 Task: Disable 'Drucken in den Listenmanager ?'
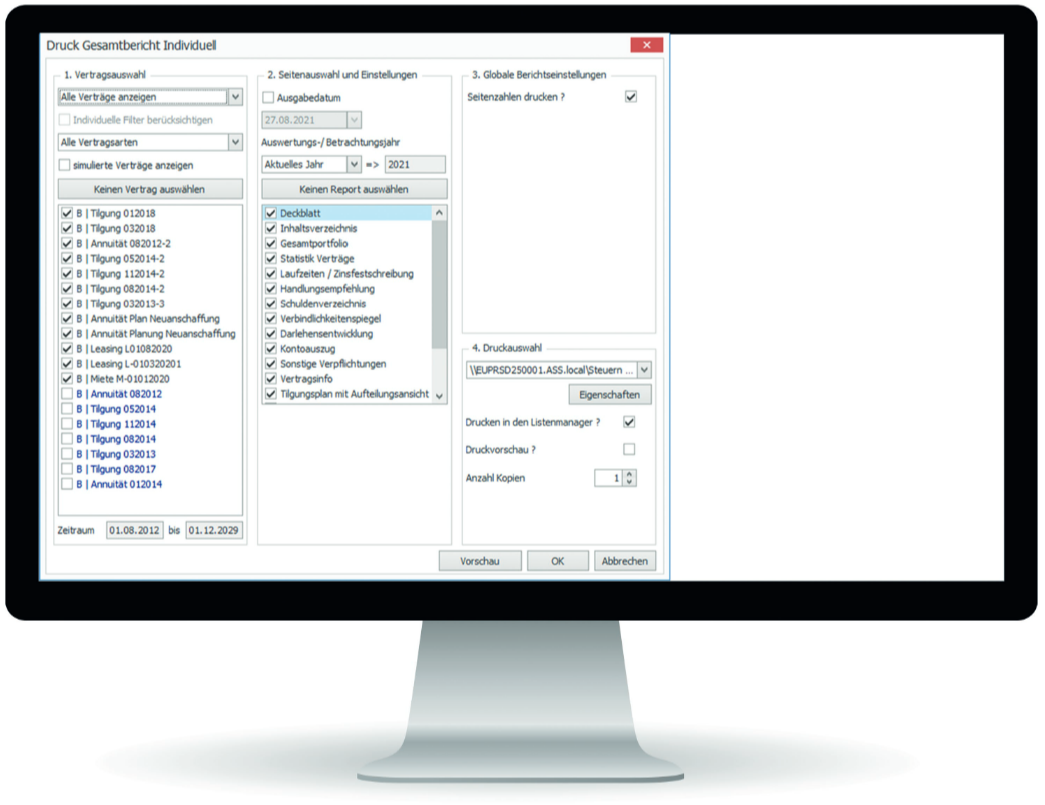629,423
